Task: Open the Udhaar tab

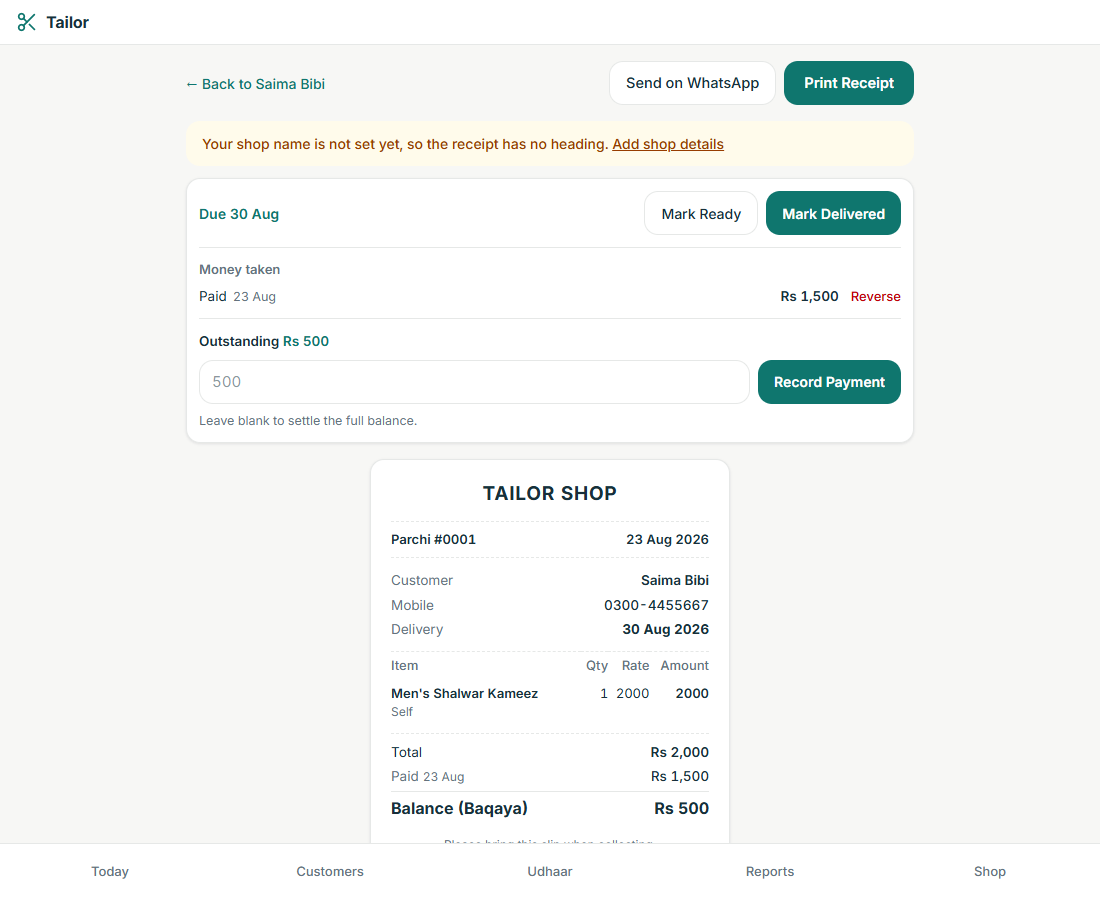Action: (x=550, y=871)
